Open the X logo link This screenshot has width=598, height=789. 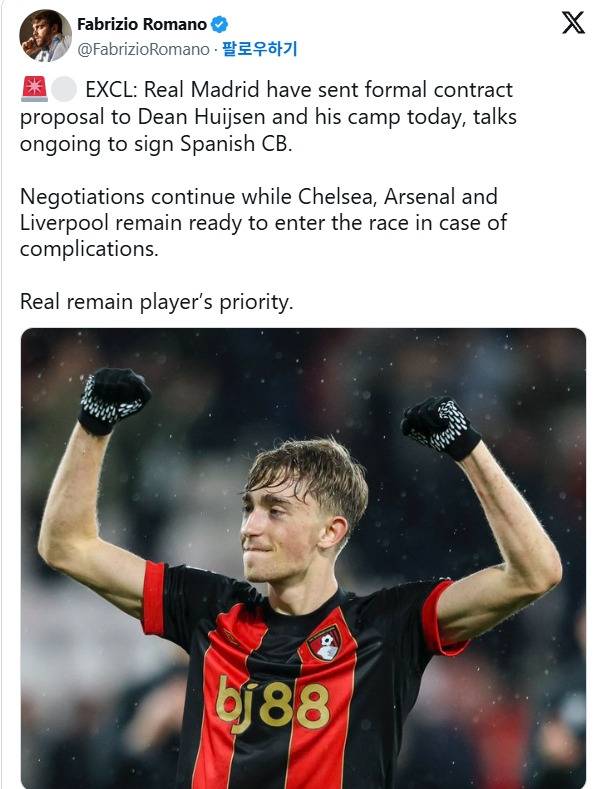pos(573,23)
